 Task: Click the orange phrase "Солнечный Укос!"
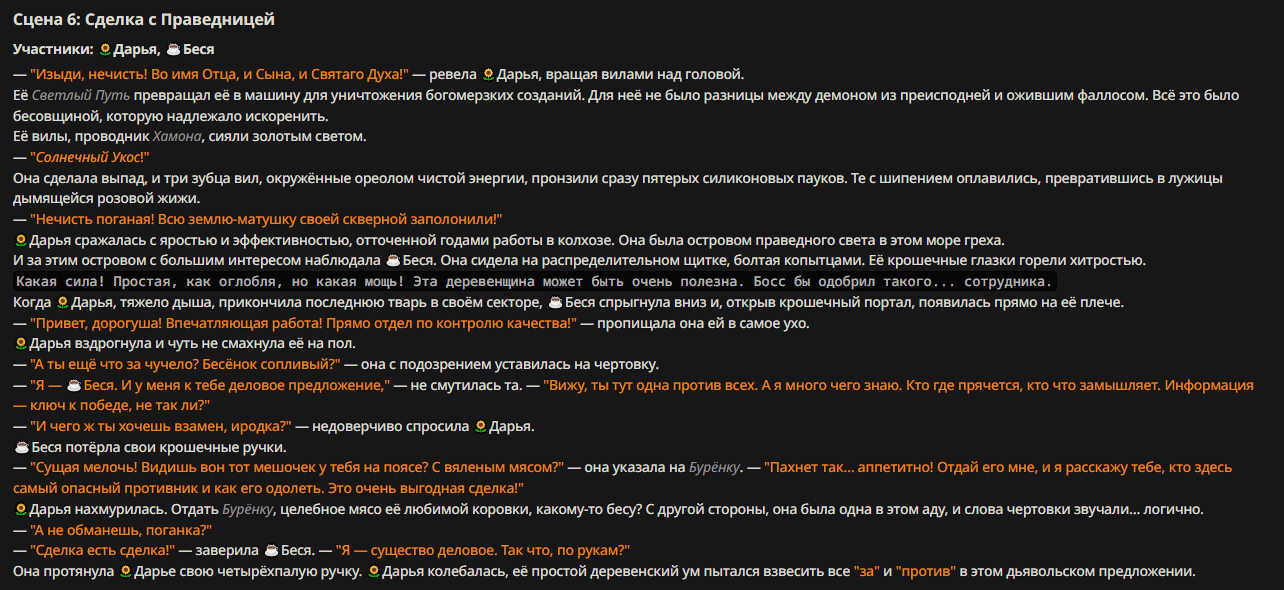tap(89, 157)
